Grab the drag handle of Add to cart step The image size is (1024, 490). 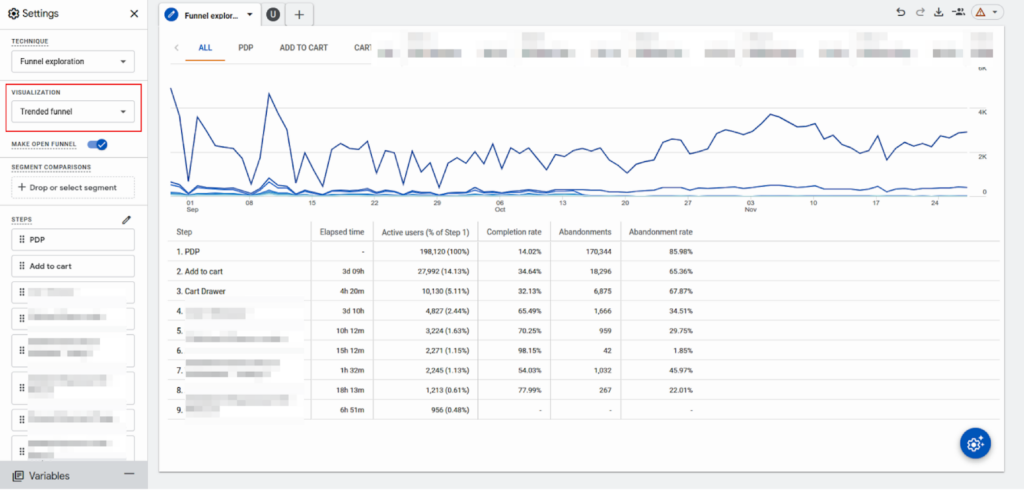tap(22, 266)
